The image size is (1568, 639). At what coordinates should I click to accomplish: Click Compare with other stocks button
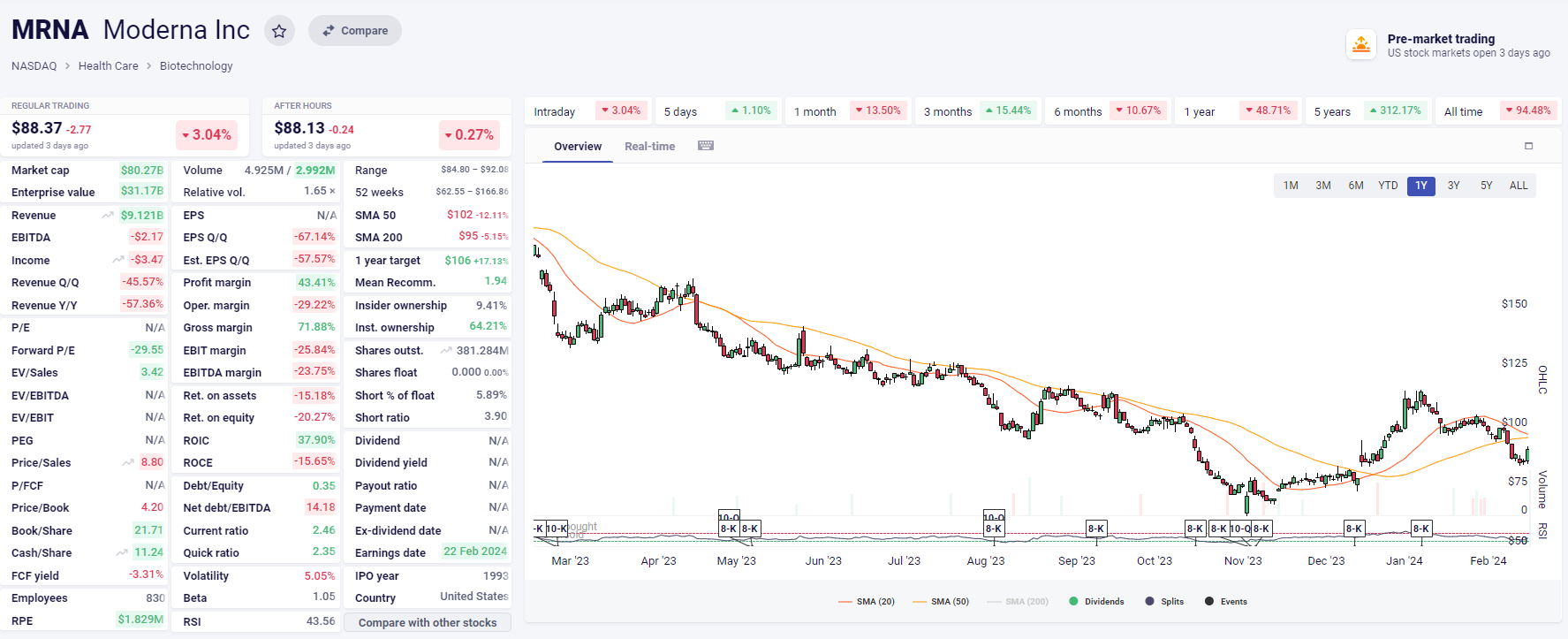tap(428, 622)
